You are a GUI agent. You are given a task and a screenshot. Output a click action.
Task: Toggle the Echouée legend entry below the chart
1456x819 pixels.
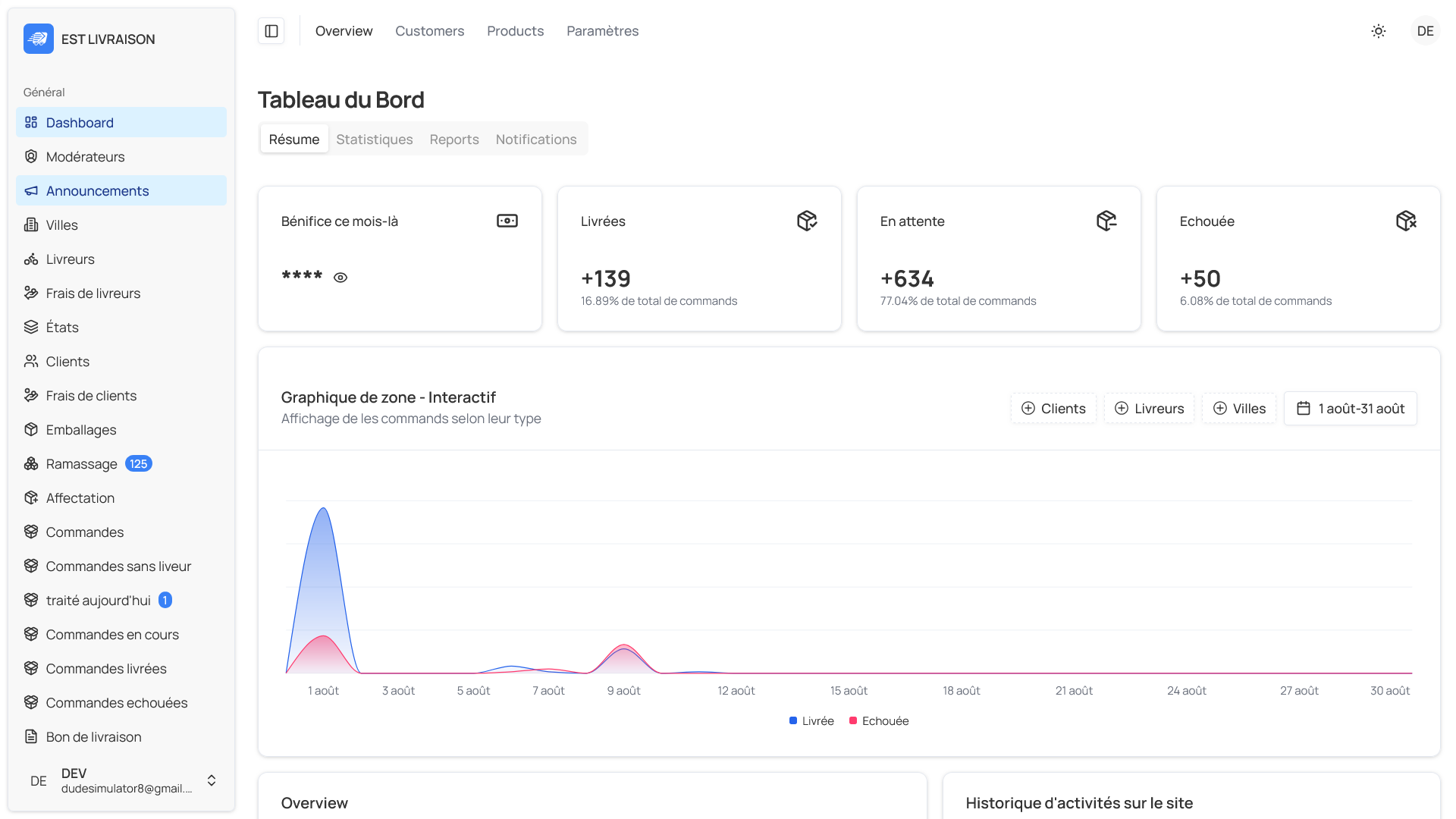tap(878, 720)
